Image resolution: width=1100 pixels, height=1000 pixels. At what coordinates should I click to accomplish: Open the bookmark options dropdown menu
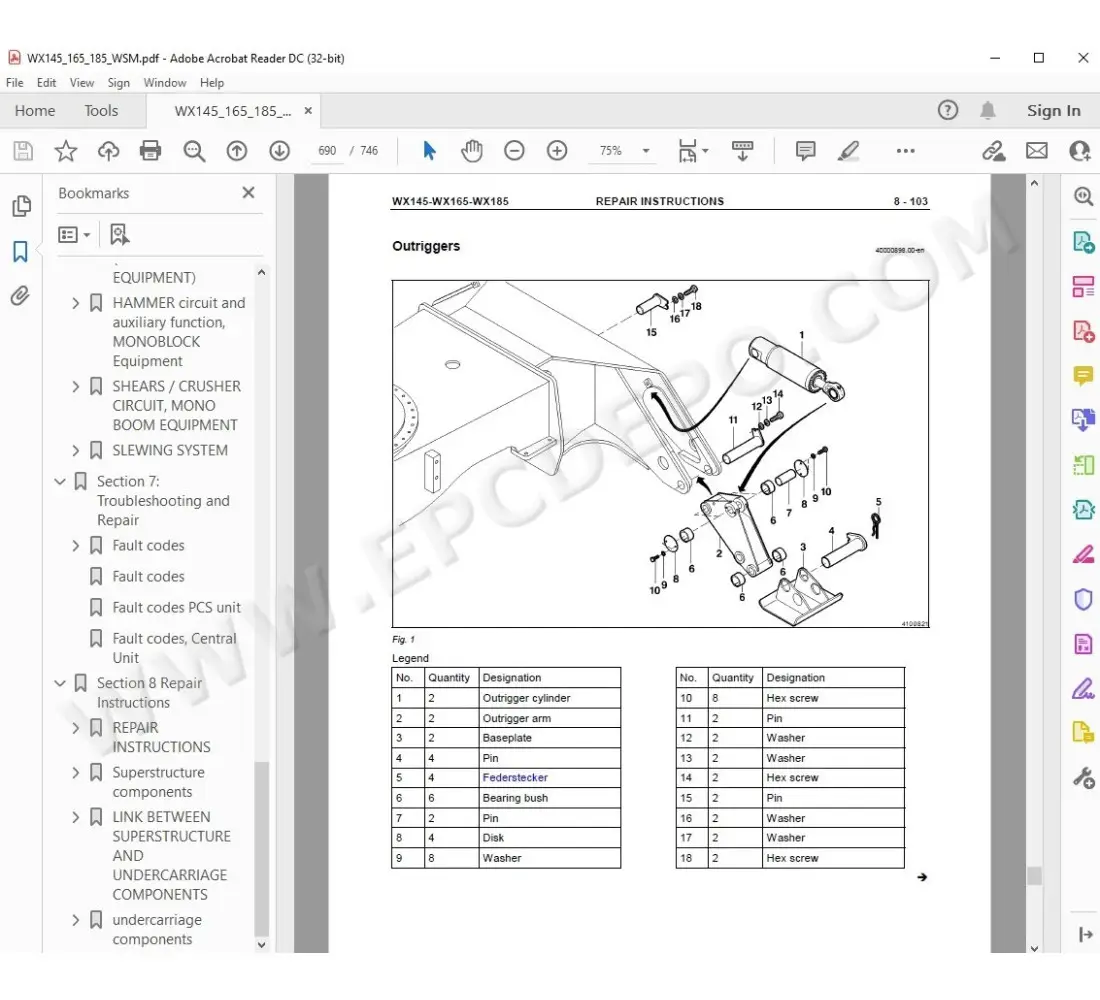[x=74, y=234]
